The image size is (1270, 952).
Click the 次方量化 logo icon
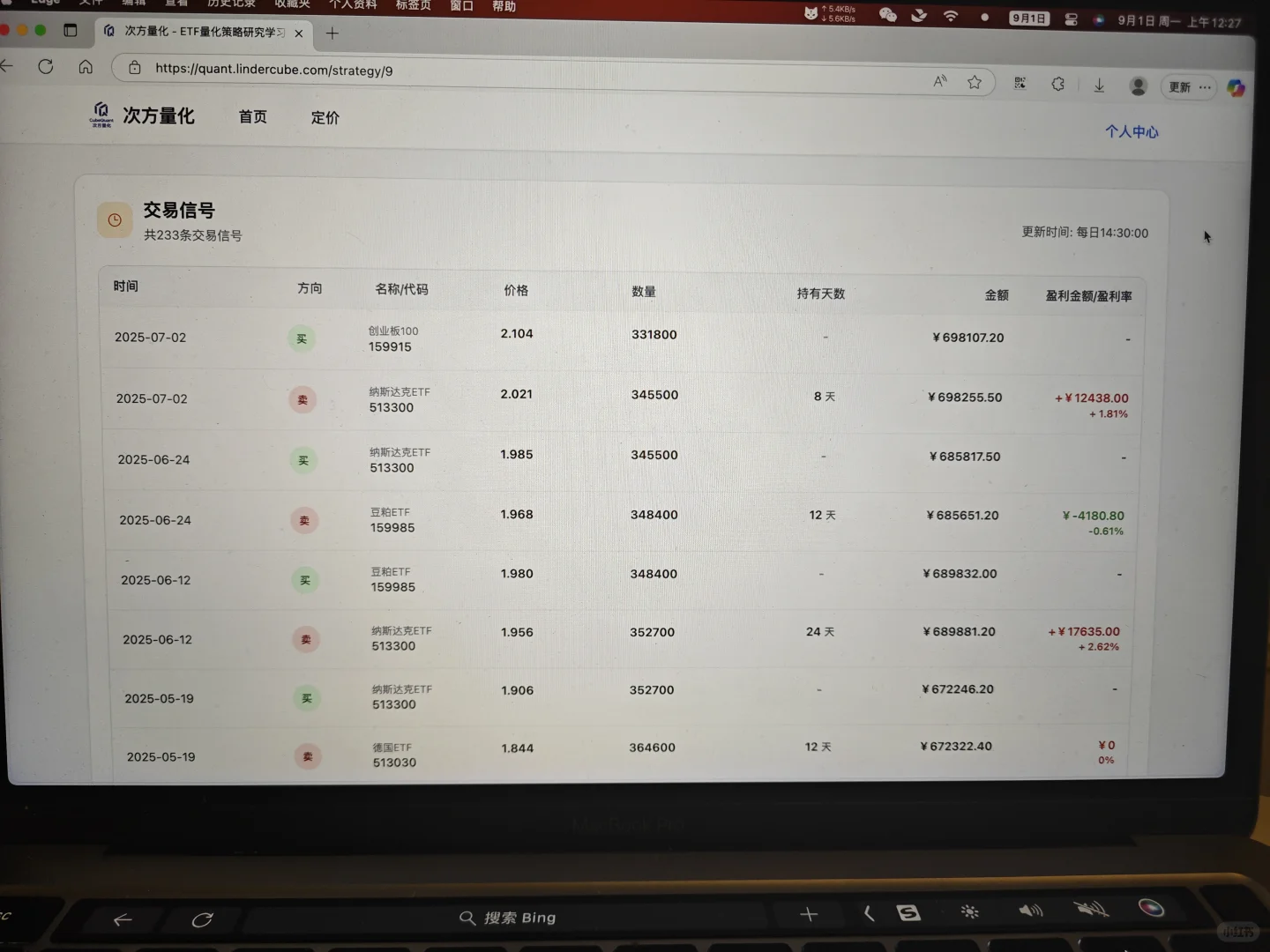(x=102, y=115)
